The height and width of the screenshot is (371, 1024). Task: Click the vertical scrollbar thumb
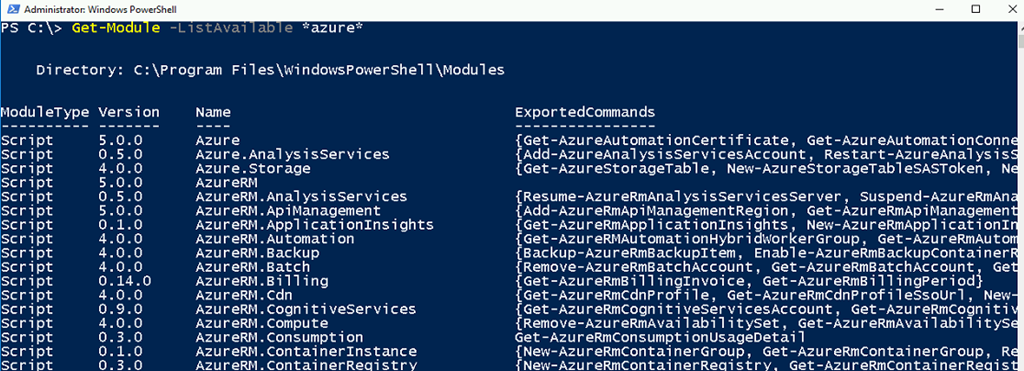1019,42
